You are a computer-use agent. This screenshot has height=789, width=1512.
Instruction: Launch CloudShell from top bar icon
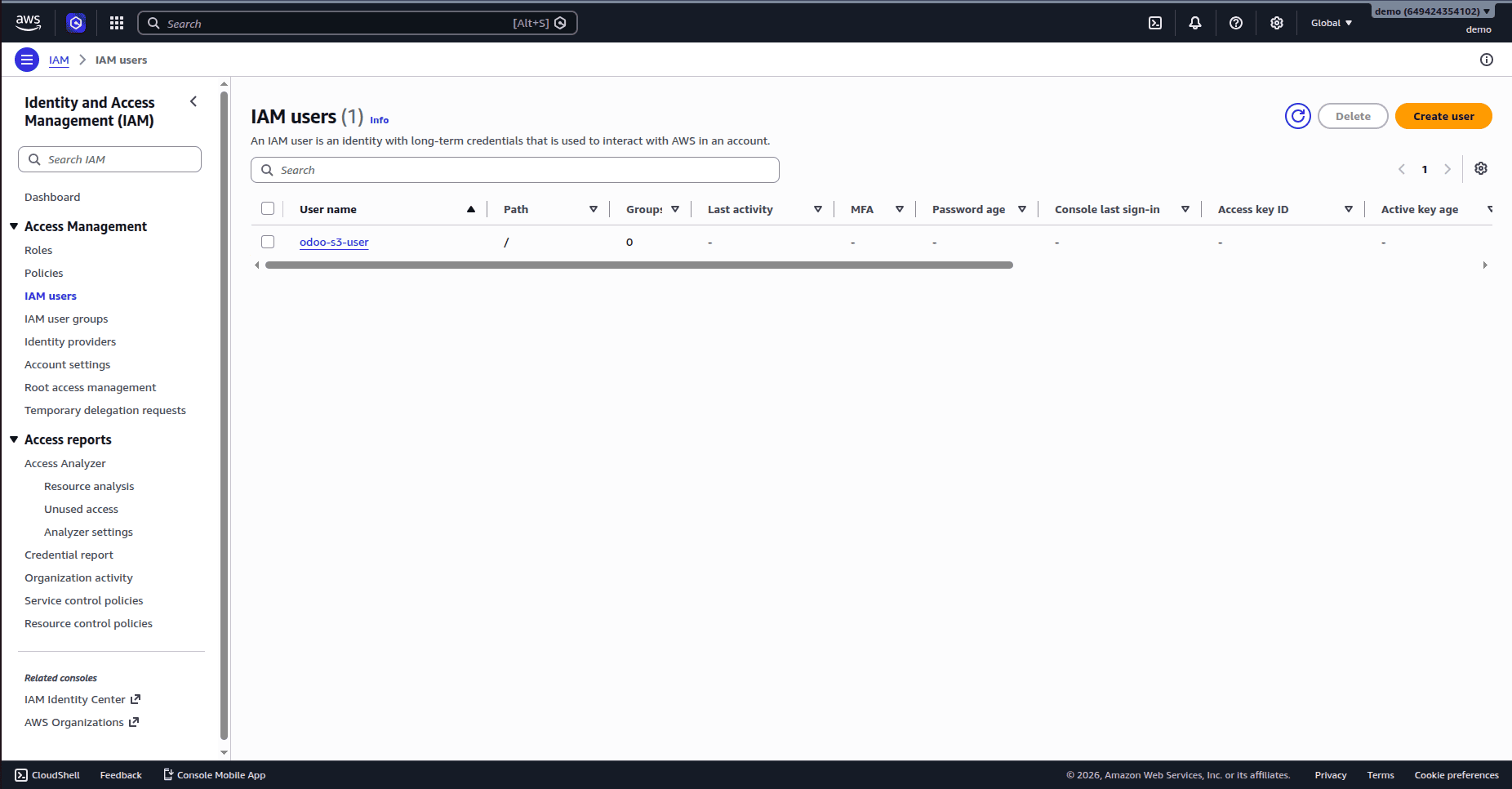point(1155,23)
